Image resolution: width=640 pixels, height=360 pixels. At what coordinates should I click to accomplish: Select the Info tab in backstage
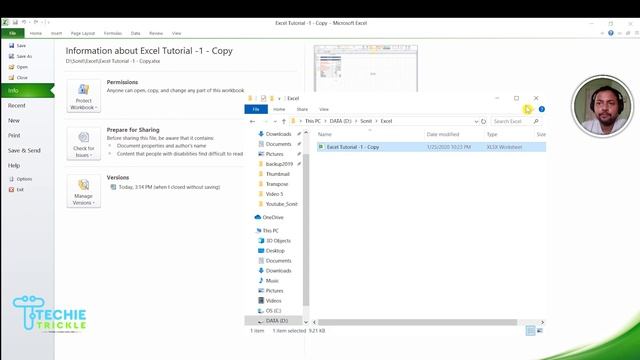coord(27,91)
